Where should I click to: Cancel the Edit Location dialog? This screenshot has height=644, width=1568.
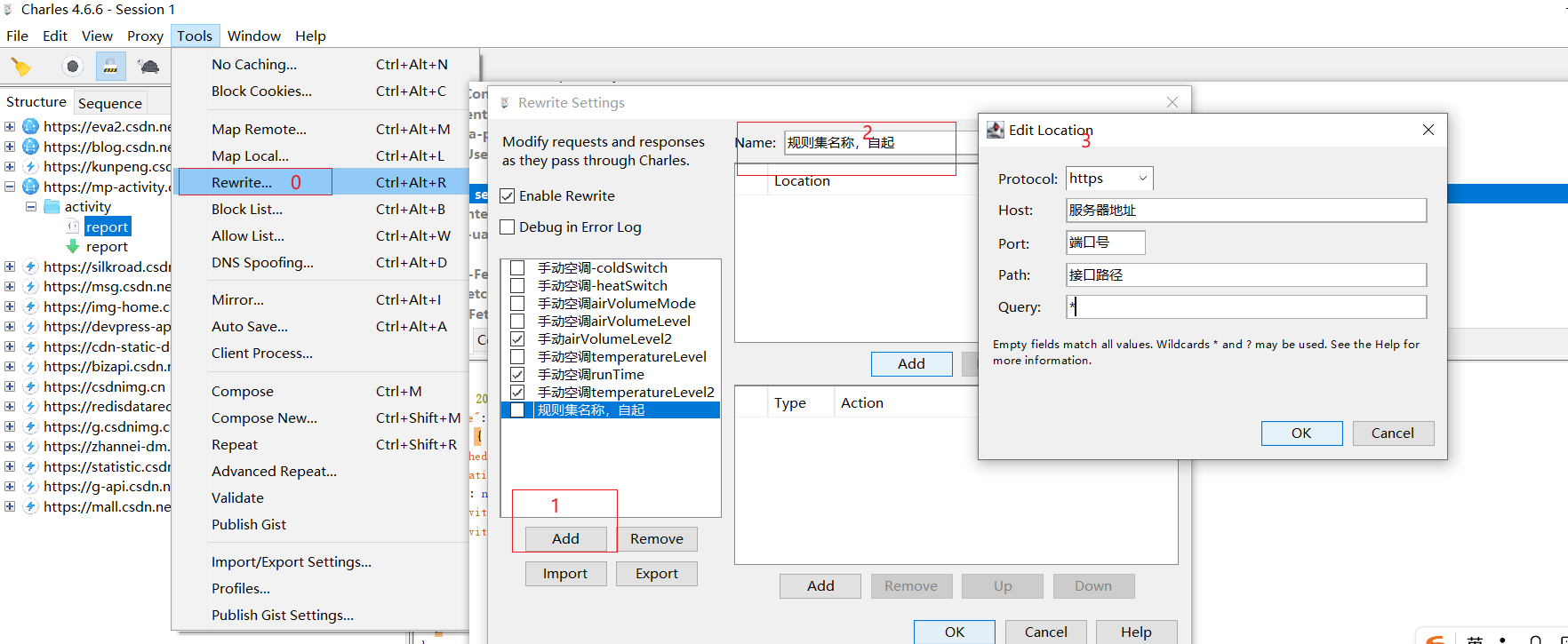pyautogui.click(x=1392, y=433)
